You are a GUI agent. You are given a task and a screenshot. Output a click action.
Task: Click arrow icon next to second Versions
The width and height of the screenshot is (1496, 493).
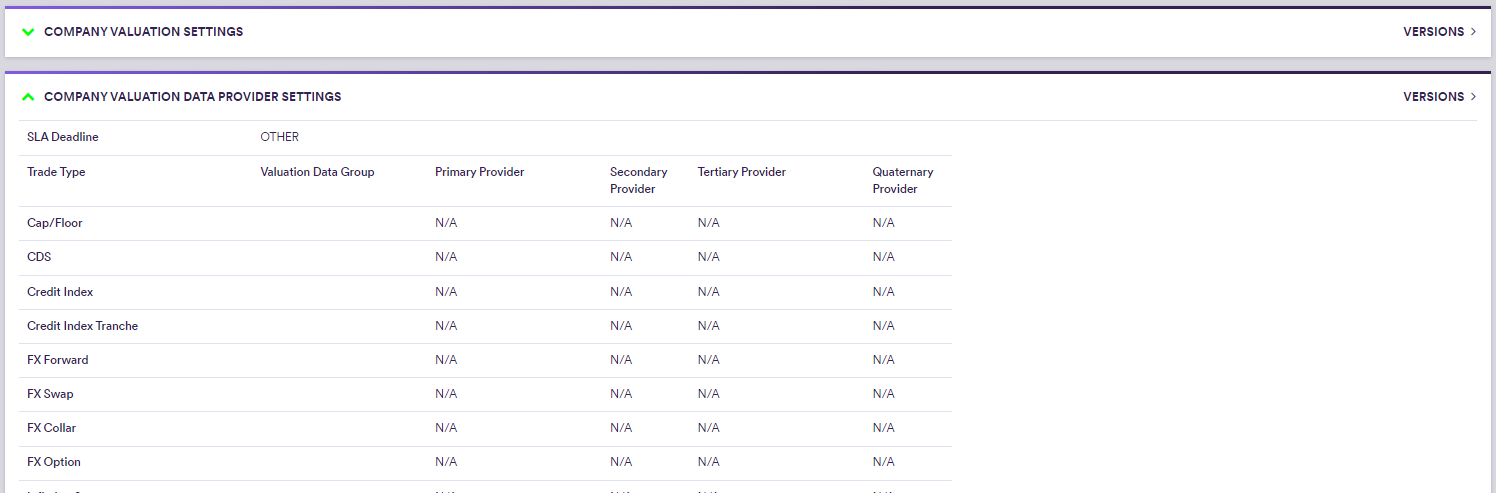click(1473, 97)
